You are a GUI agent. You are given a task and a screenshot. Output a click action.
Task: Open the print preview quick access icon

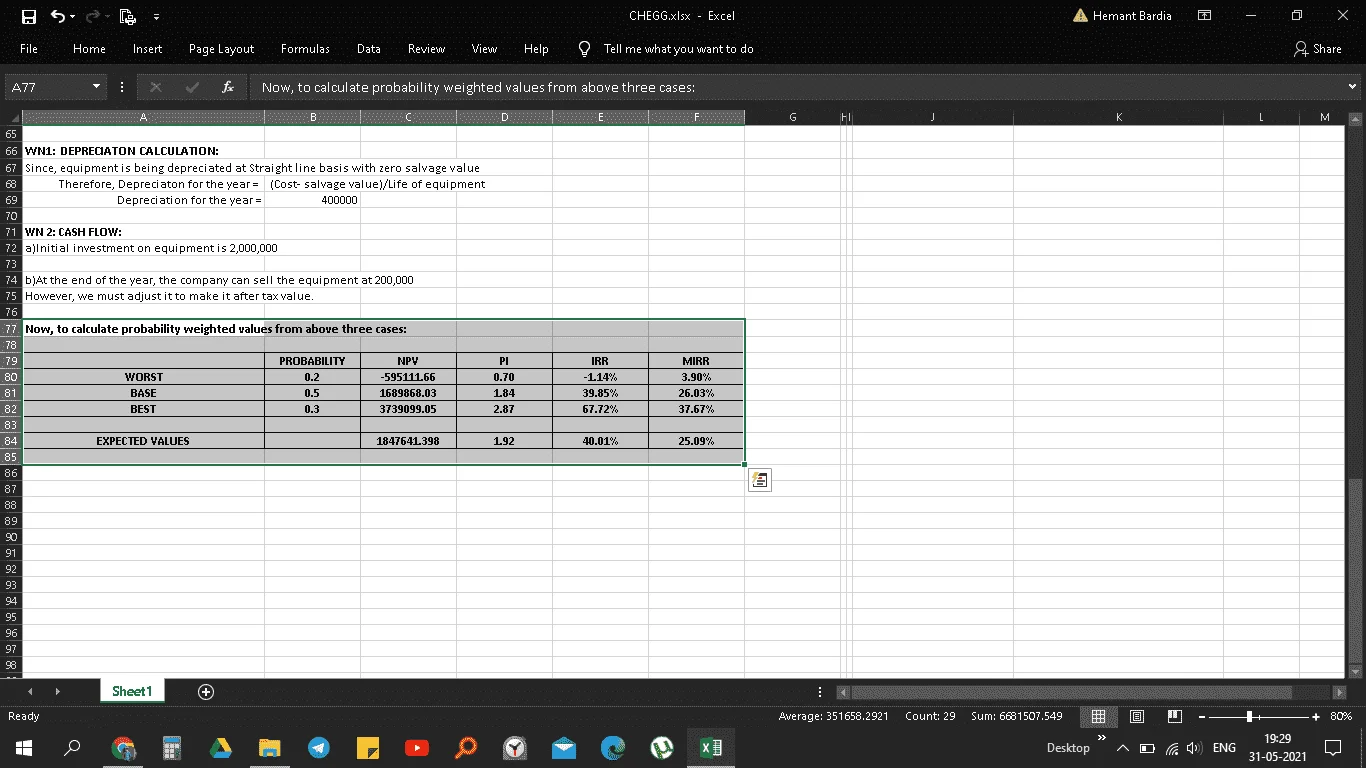pyautogui.click(x=126, y=16)
